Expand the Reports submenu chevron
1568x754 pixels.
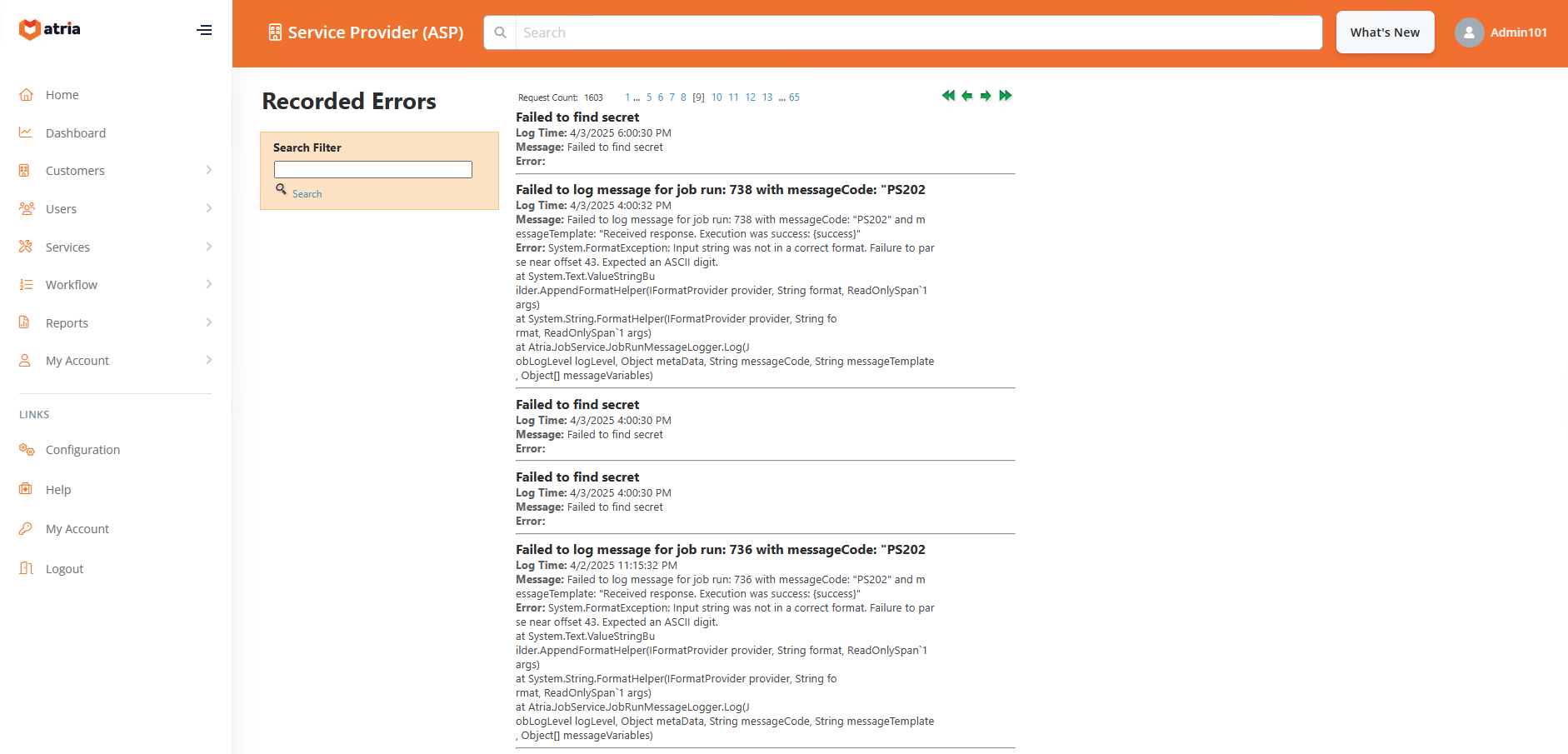tap(208, 322)
